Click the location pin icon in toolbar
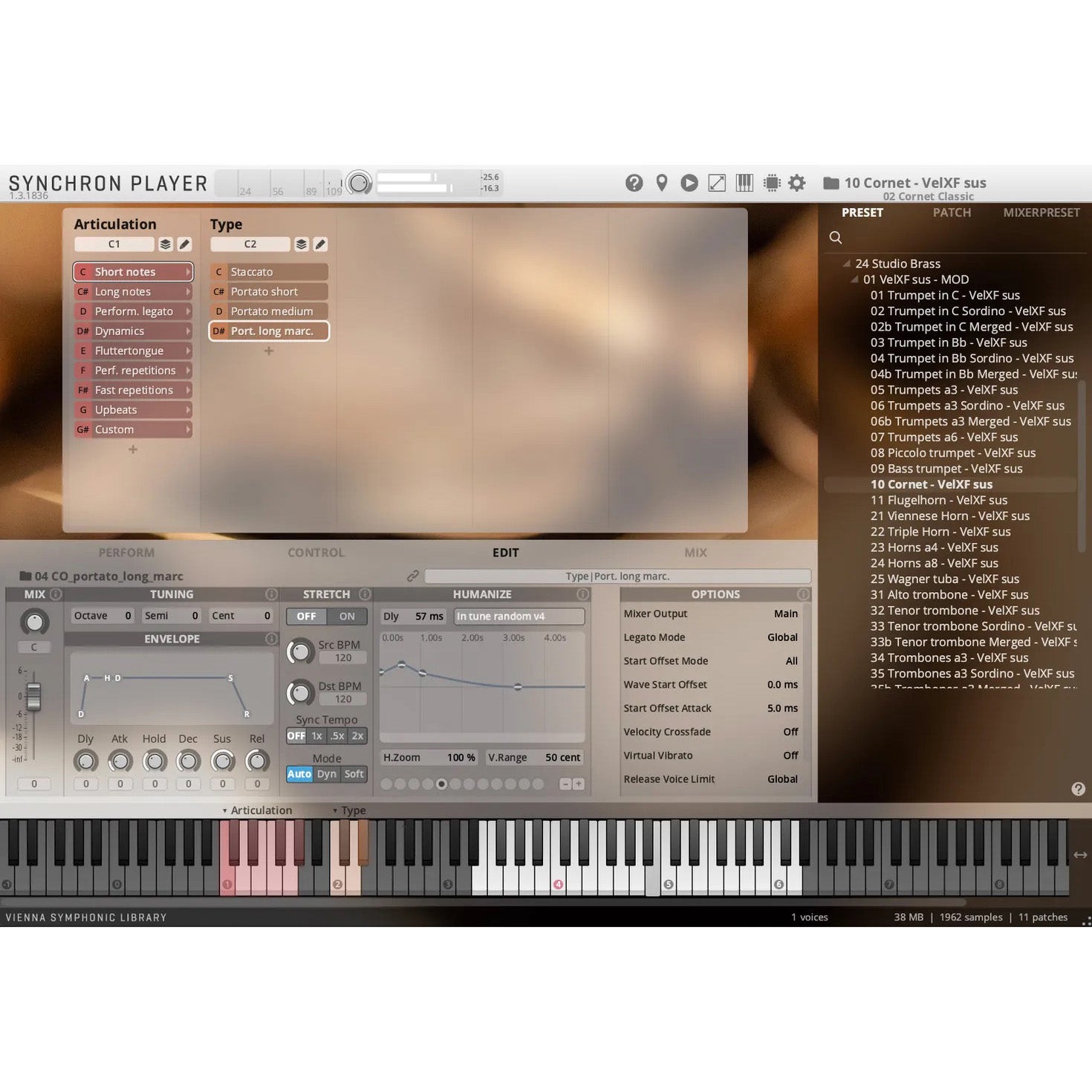 [661, 183]
